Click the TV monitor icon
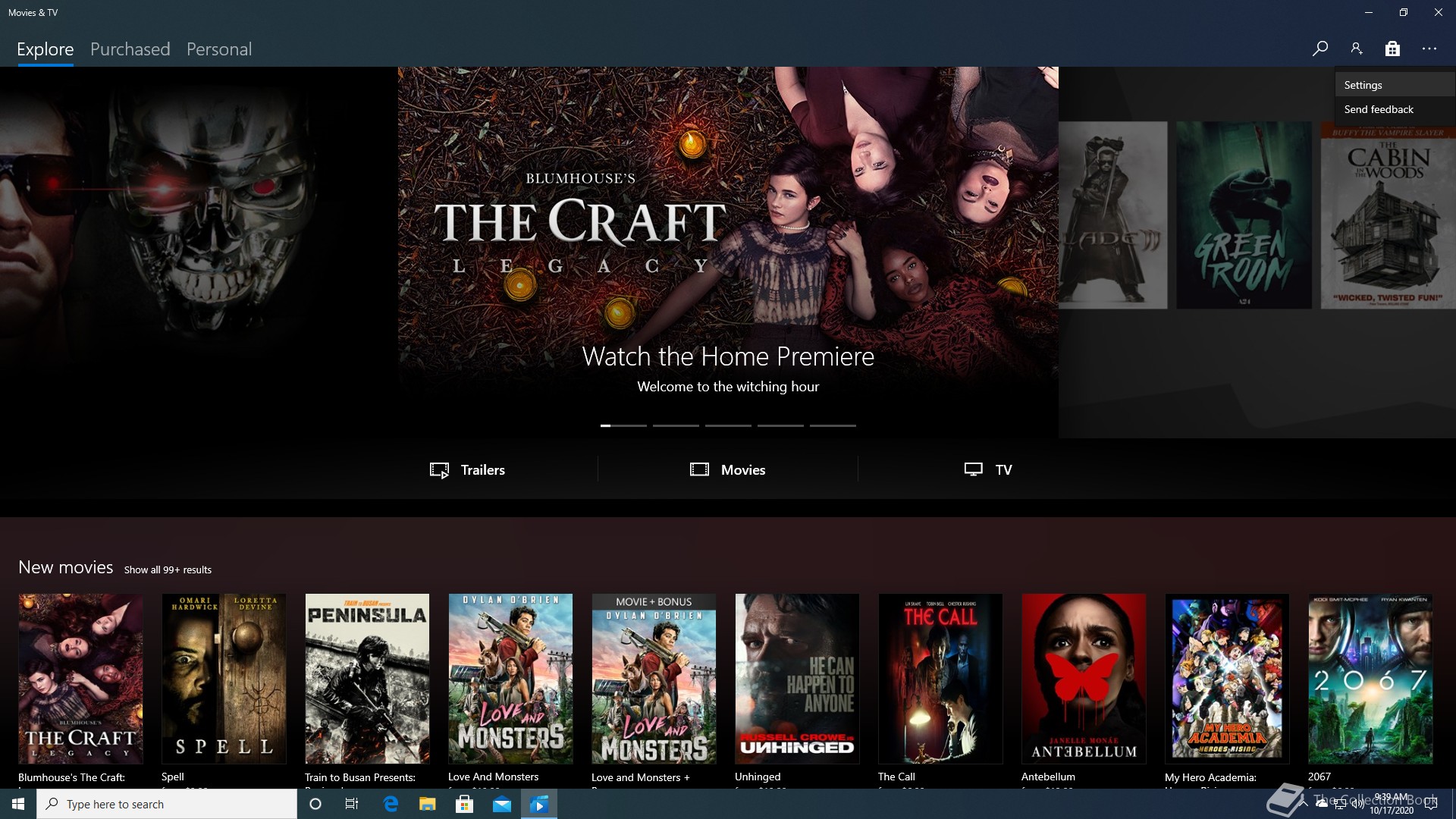 974,469
